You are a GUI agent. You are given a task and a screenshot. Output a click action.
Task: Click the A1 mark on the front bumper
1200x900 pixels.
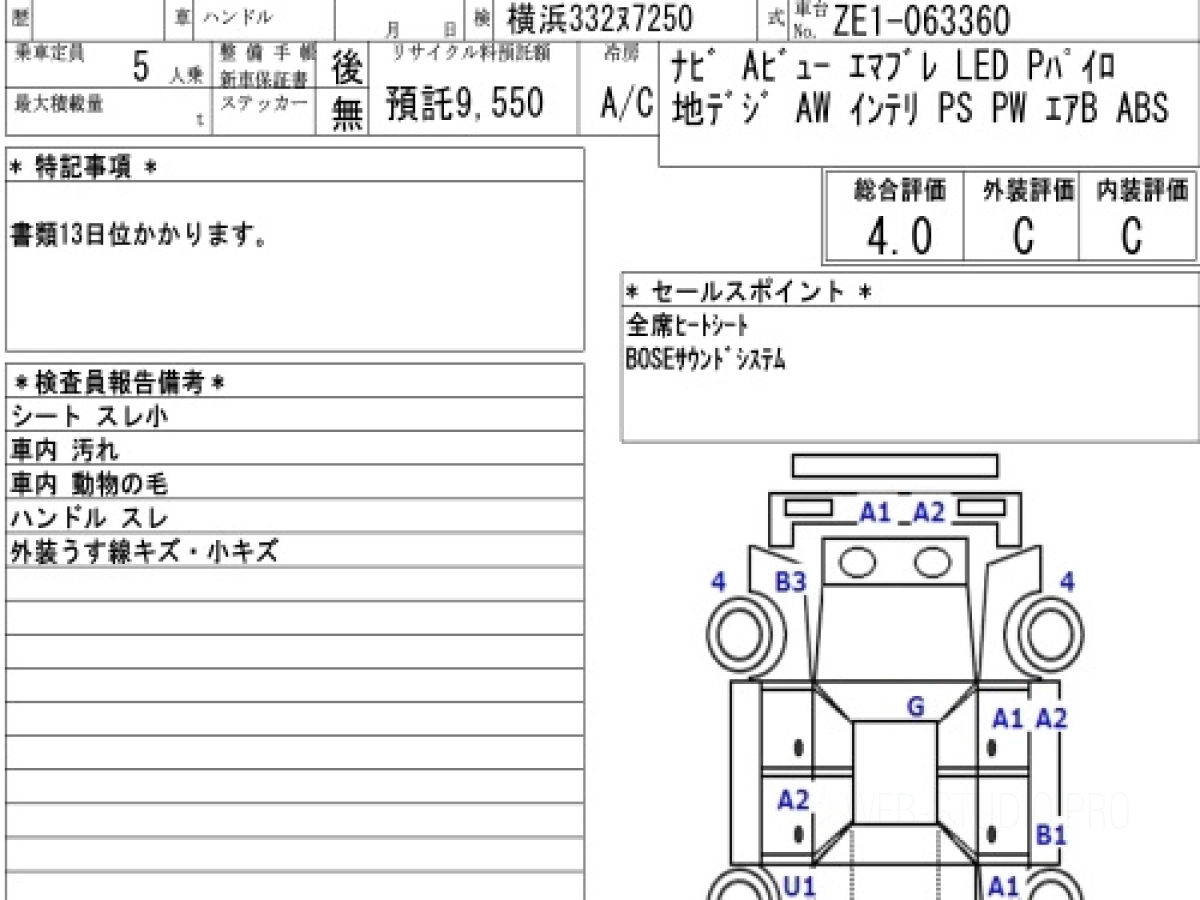click(875, 512)
